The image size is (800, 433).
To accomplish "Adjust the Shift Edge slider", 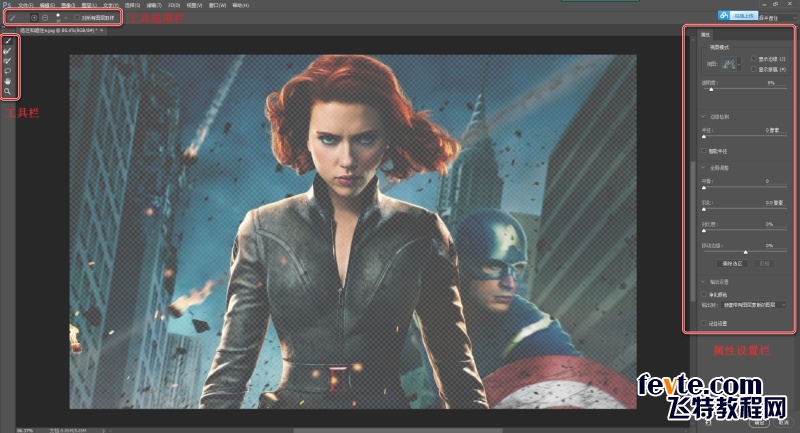I will tap(744, 252).
